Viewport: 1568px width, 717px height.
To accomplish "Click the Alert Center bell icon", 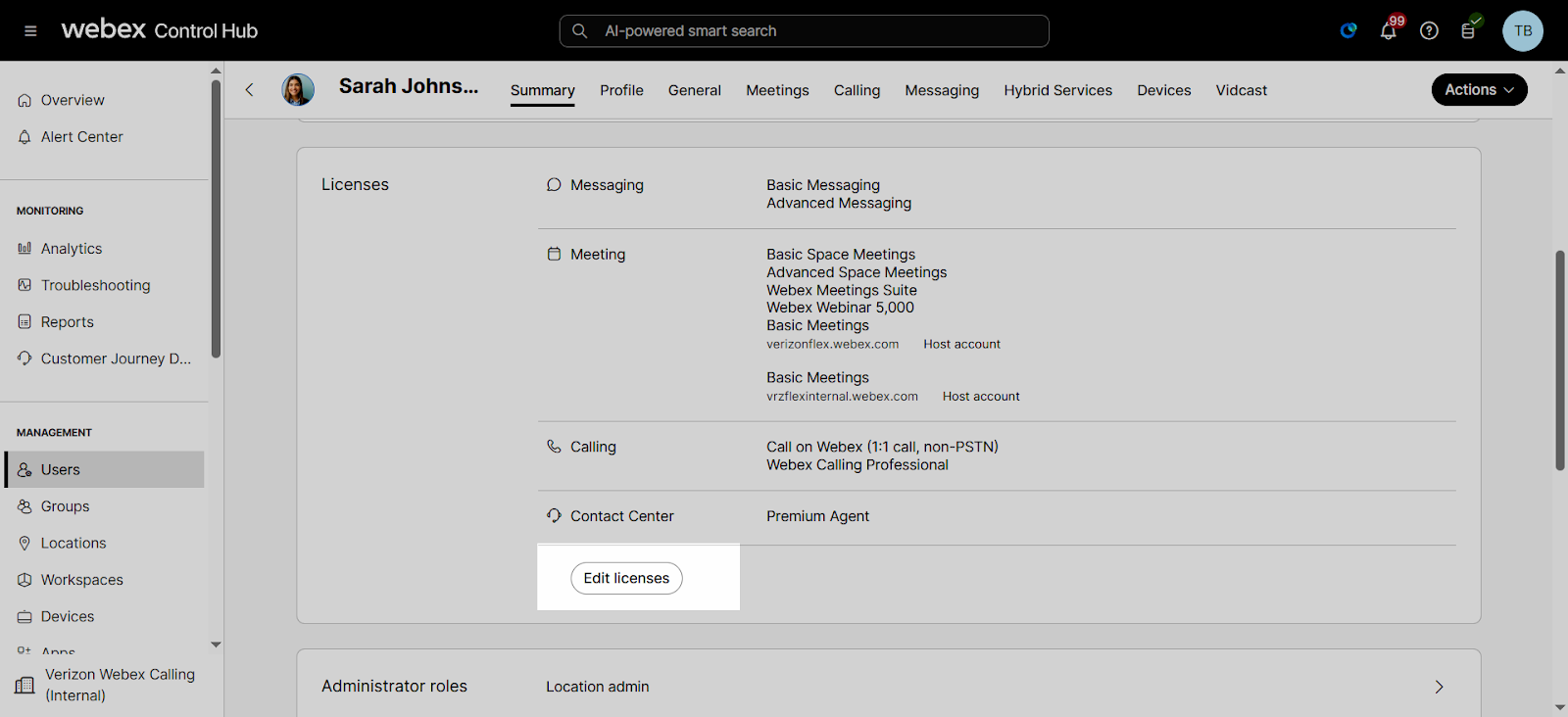I will (x=24, y=137).
